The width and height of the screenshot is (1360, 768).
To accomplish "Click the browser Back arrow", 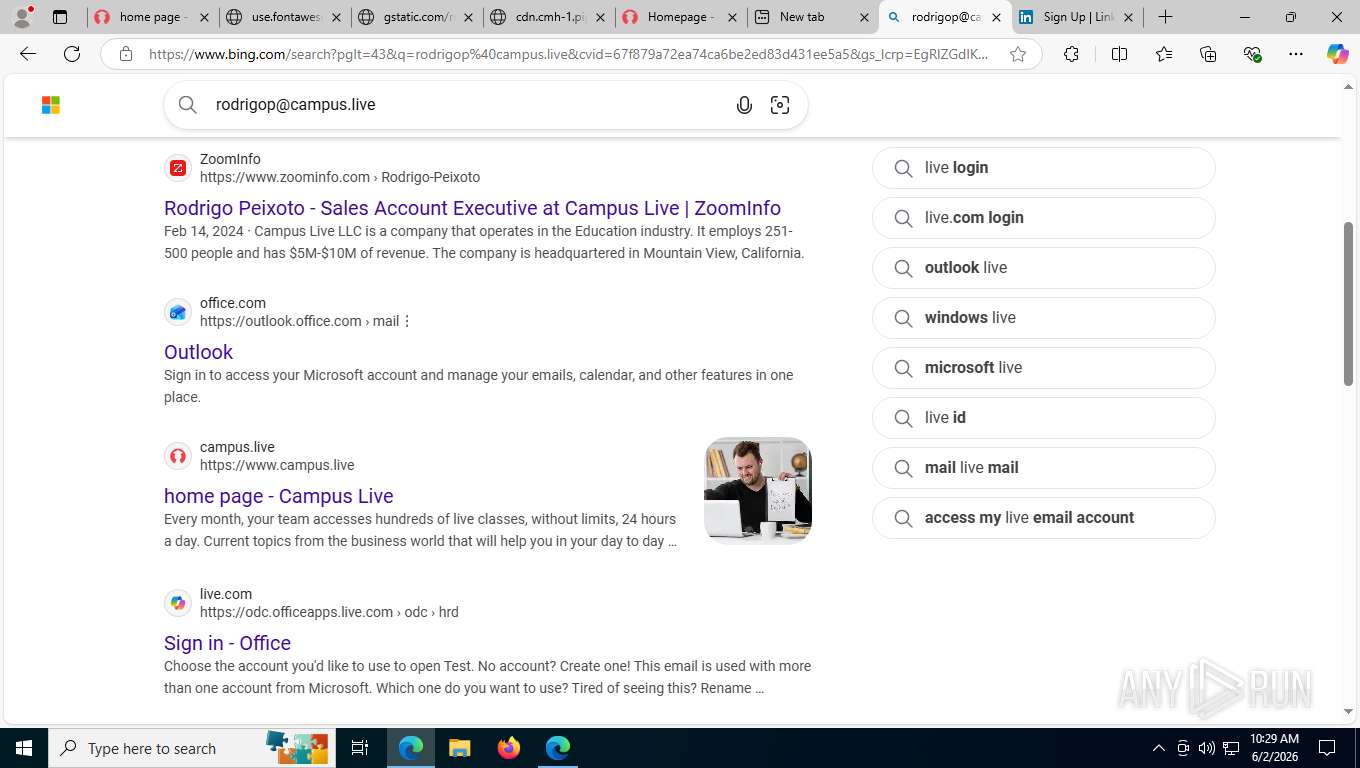I will 28,54.
